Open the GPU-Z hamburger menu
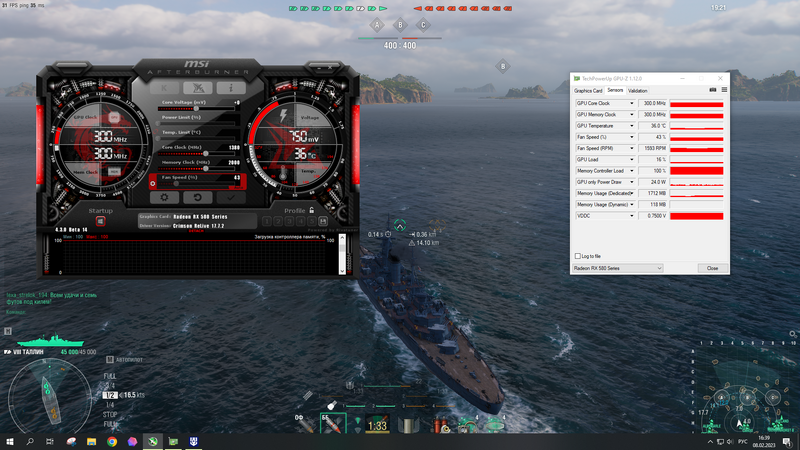The height and width of the screenshot is (450, 800). pos(724,90)
